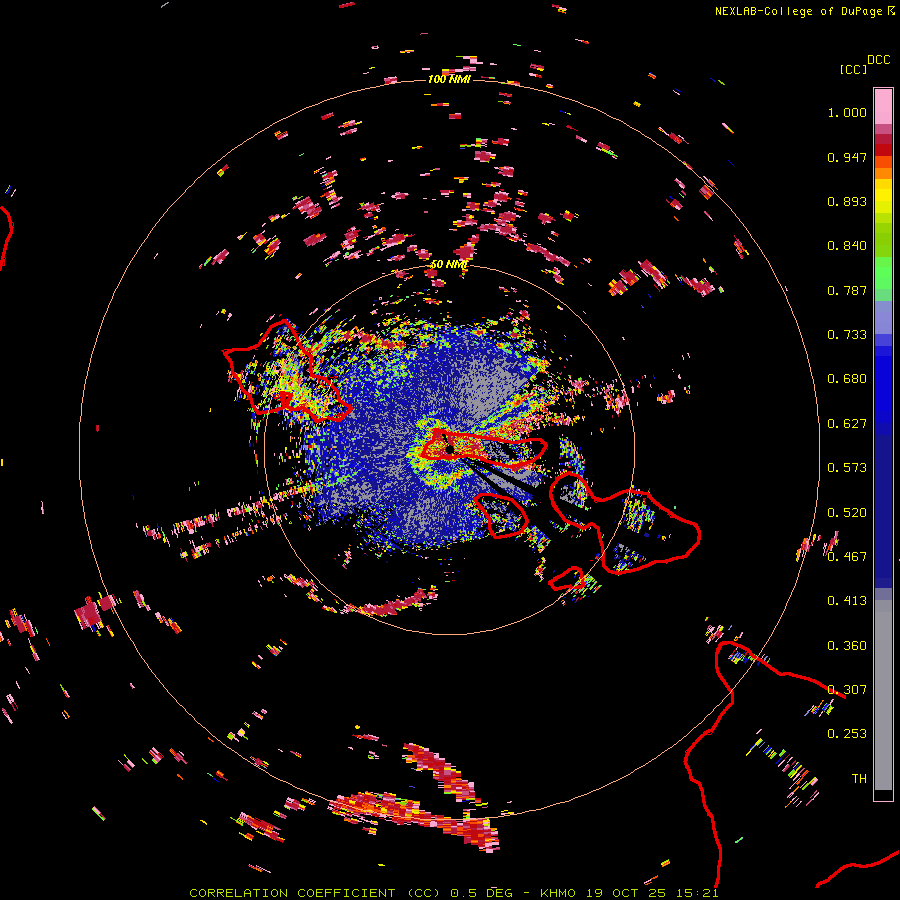Viewport: 900px width, 900px height.
Task: Pick the light pink top color bar segment
Action: pos(883,107)
